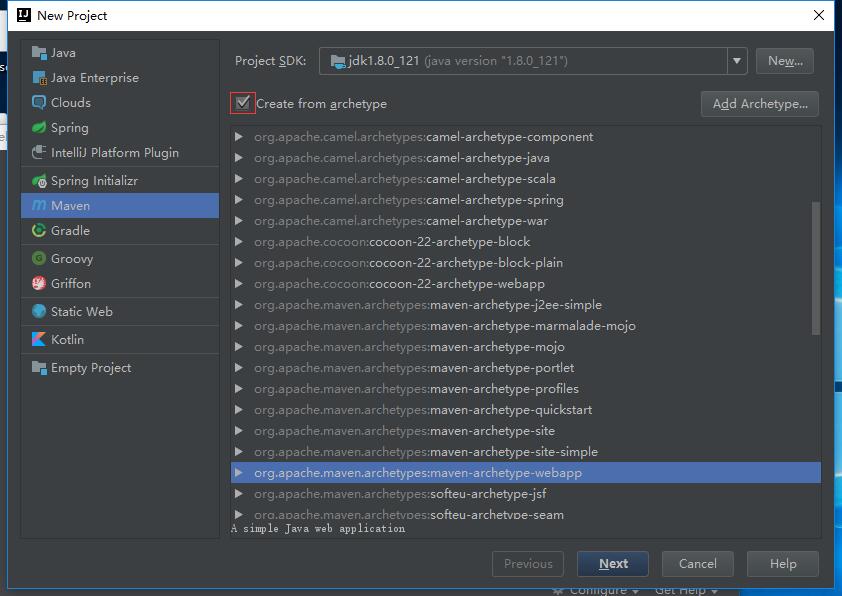The height and width of the screenshot is (596, 842).
Task: Select the Spring leaf icon
Action: [x=39, y=128]
